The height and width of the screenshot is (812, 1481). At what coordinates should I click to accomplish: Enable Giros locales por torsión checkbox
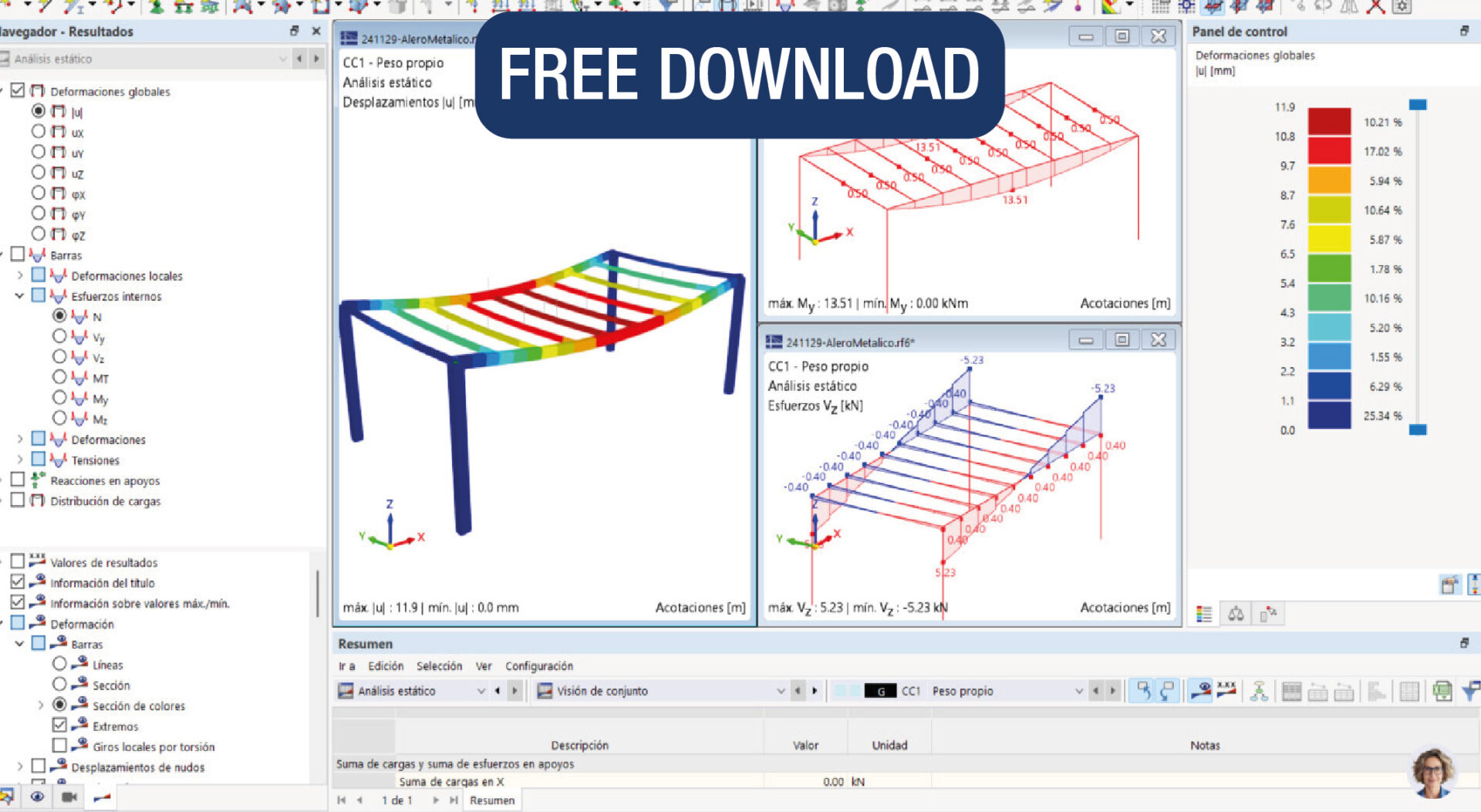coord(59,745)
